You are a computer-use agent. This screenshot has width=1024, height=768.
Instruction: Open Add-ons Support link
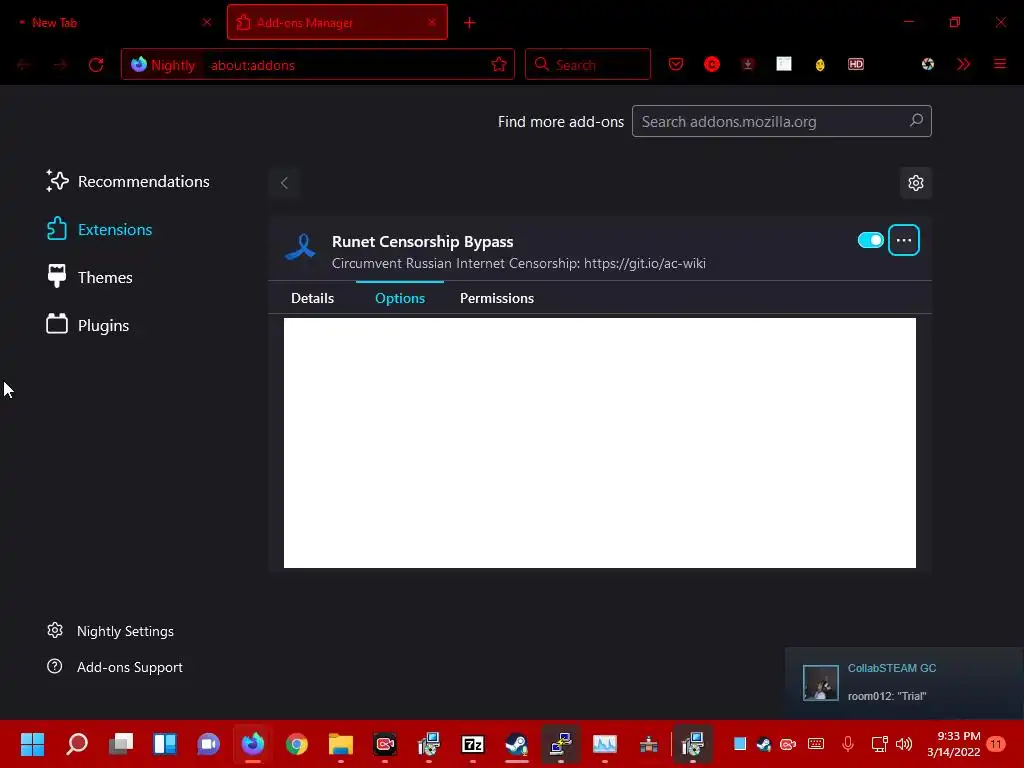click(x=115, y=667)
